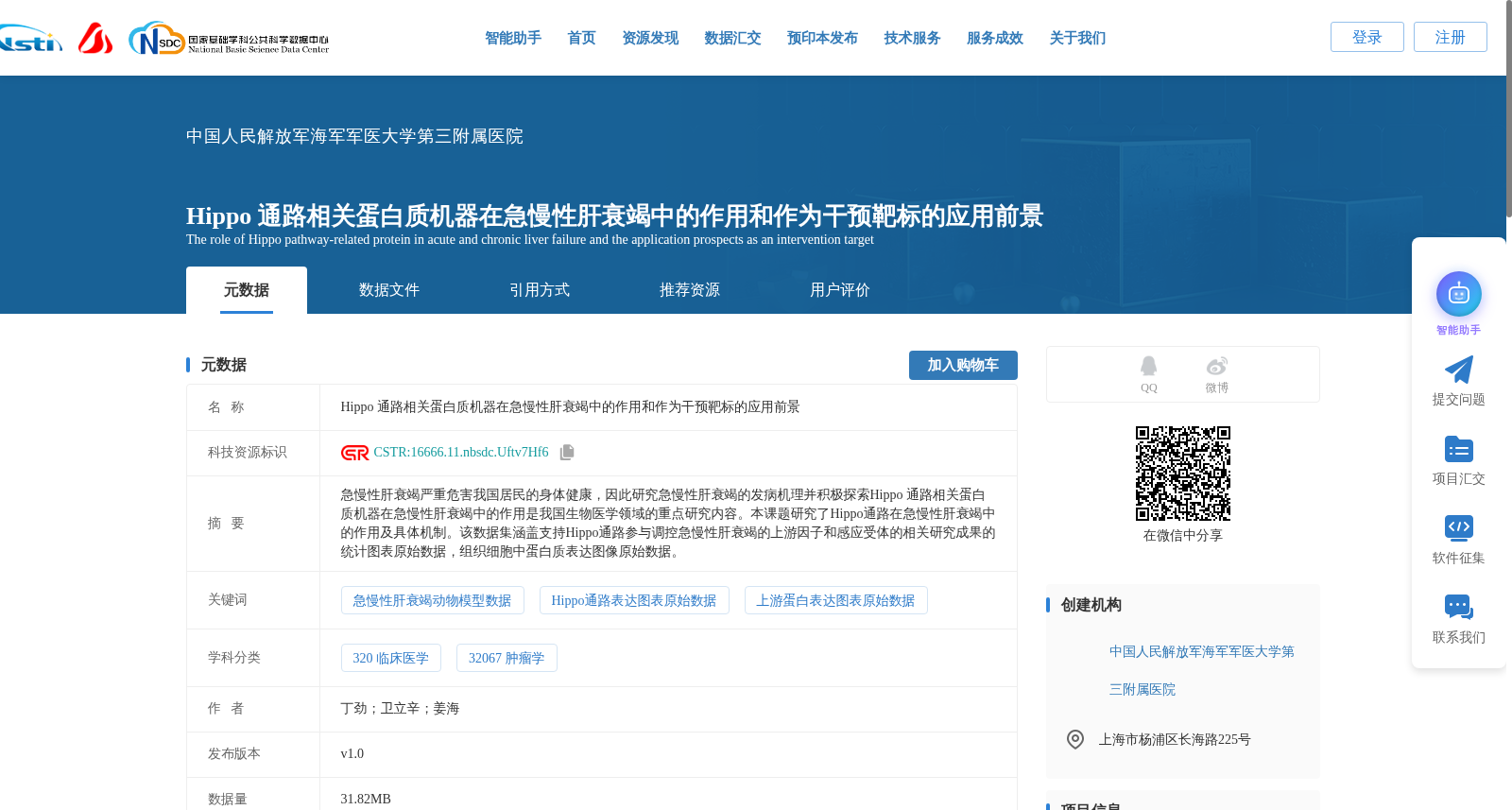Image resolution: width=1512 pixels, height=810 pixels.
Task: Open CSTR:16666.11.nbsdc.Uftv7Hf6 link
Action: pyautogui.click(x=460, y=453)
